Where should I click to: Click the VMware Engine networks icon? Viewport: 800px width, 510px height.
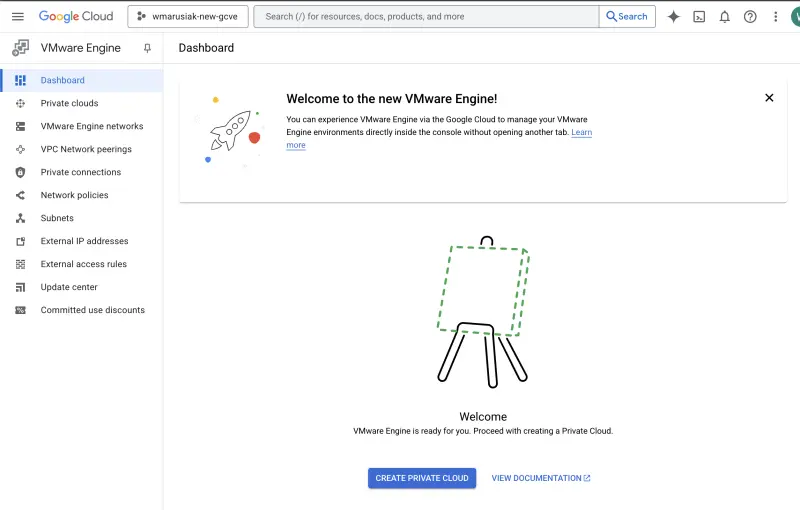click(x=20, y=126)
